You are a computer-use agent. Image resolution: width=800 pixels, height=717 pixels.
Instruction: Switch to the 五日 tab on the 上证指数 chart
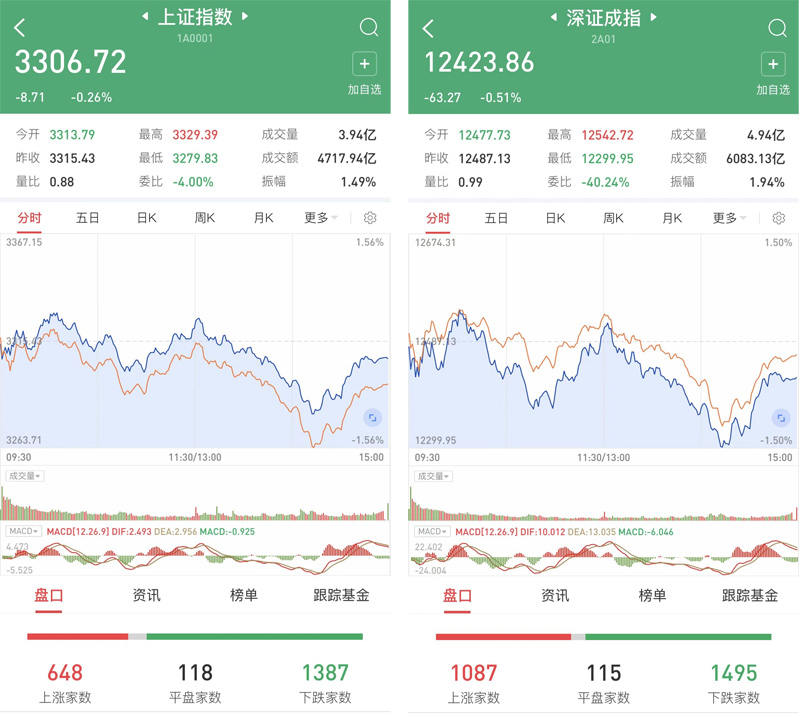click(x=87, y=217)
